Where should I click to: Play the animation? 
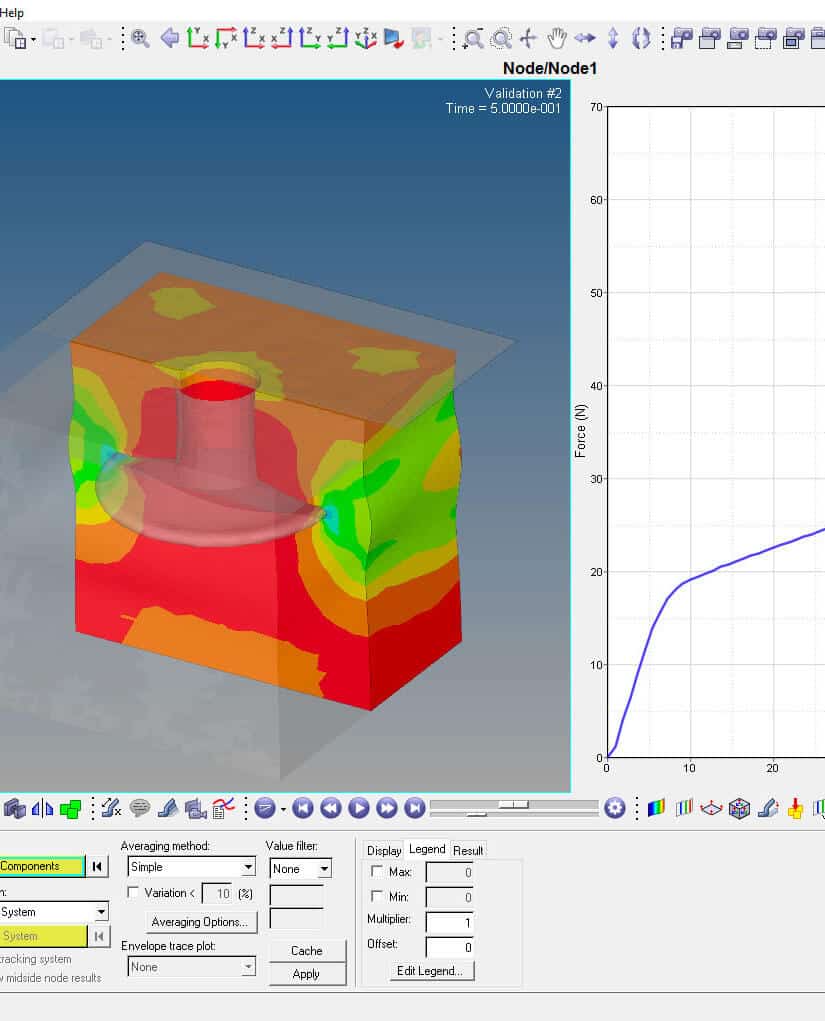click(x=359, y=808)
